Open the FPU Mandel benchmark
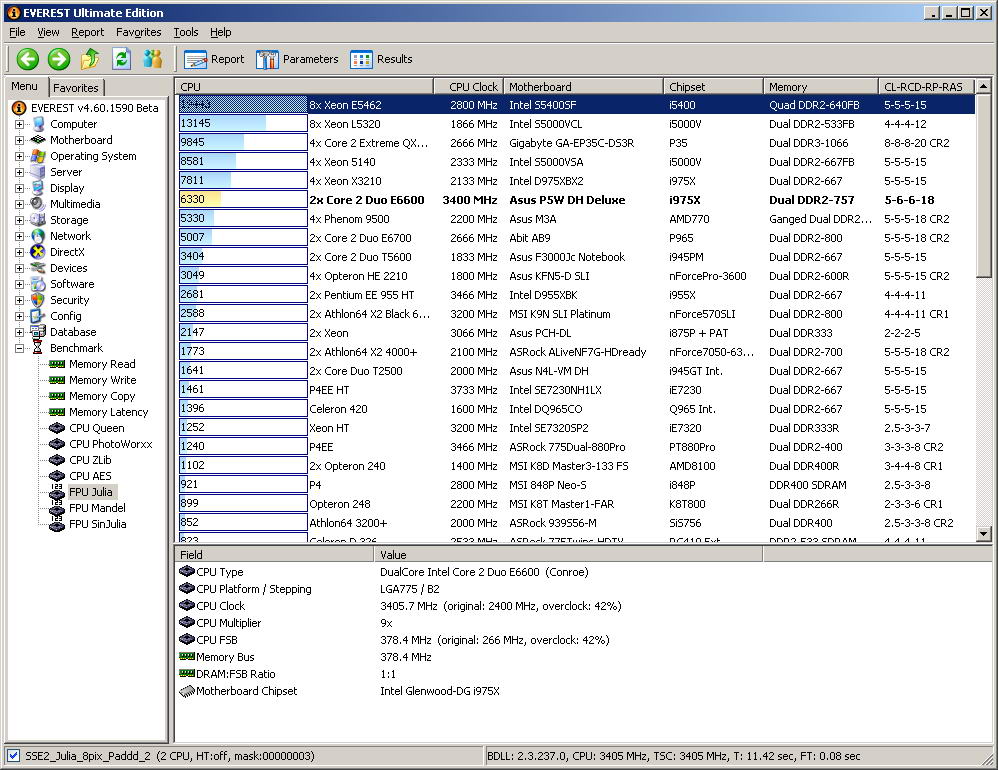 coord(97,508)
